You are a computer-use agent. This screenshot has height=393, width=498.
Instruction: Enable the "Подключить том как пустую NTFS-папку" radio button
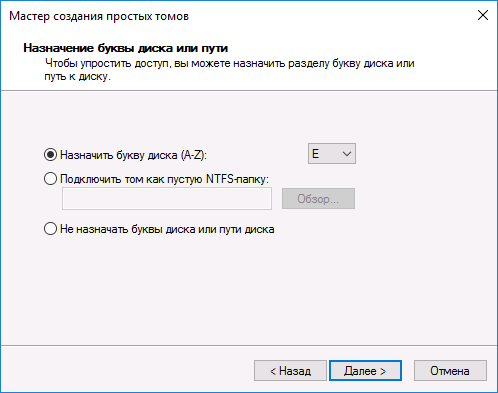(x=50, y=179)
